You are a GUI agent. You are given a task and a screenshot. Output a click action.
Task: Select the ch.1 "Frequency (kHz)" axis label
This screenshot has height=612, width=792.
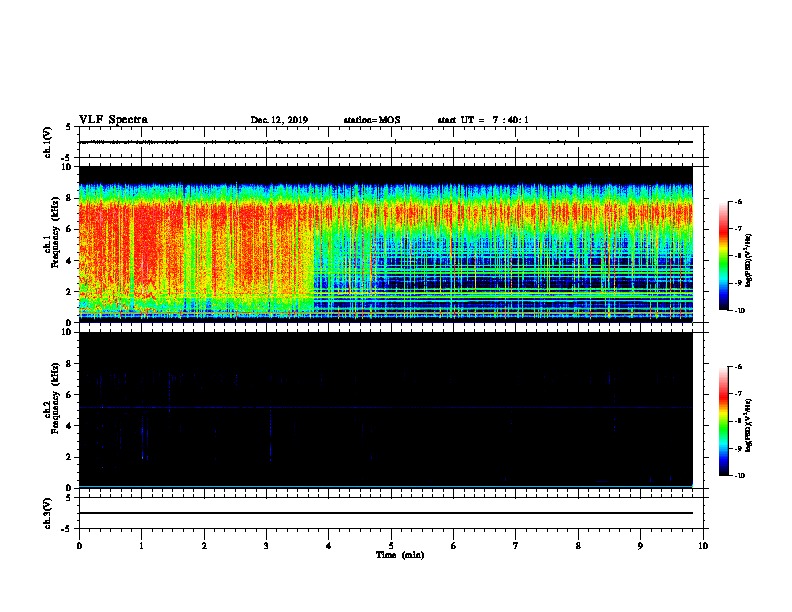pyautogui.click(x=55, y=232)
